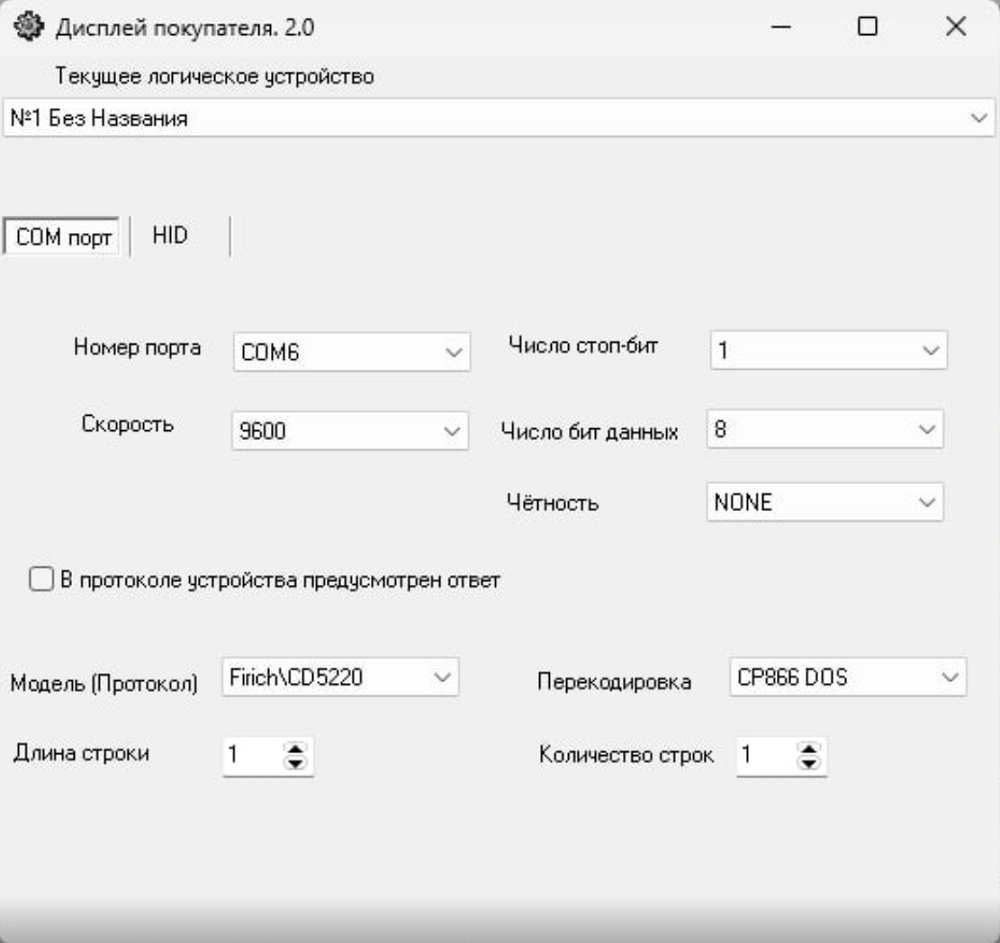Decrease the Количество строк value
Screen dimensions: 1000x943
[810, 764]
